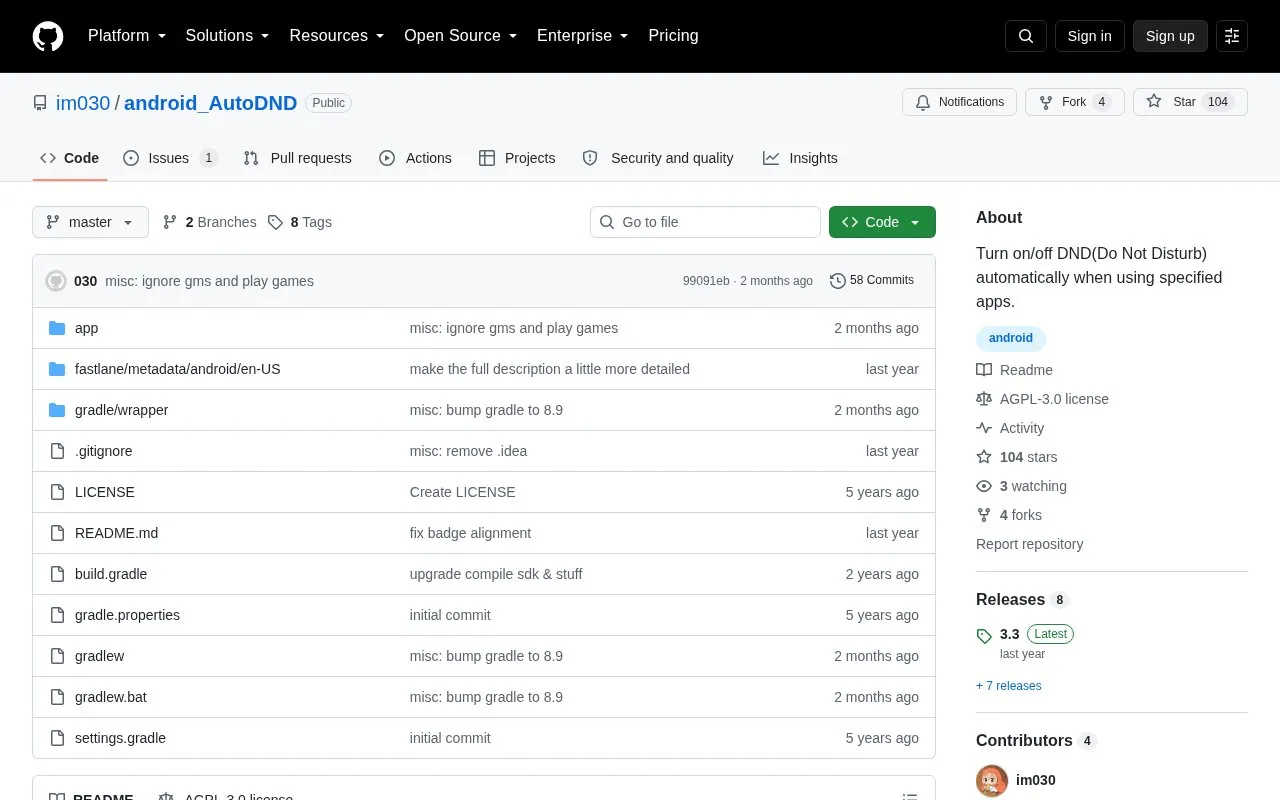Click the LICENSE file icon
The width and height of the screenshot is (1280, 800).
(57, 492)
